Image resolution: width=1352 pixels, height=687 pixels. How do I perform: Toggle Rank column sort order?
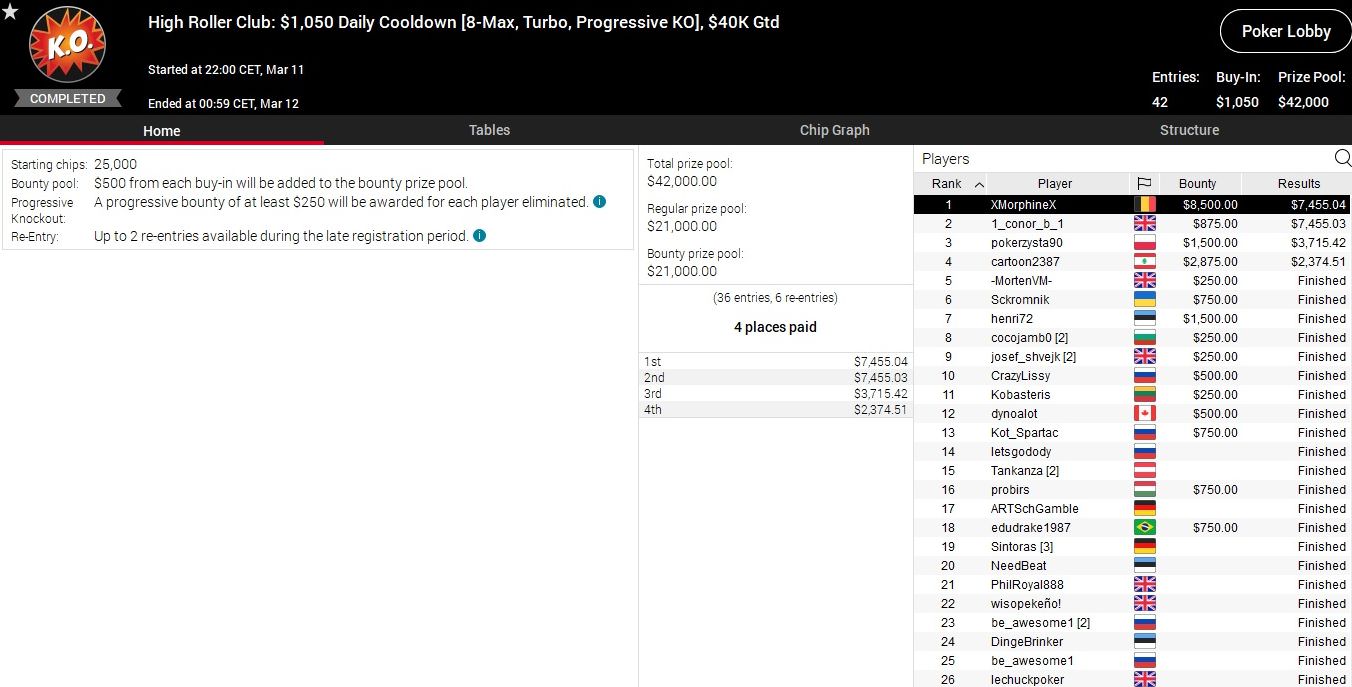coord(957,184)
